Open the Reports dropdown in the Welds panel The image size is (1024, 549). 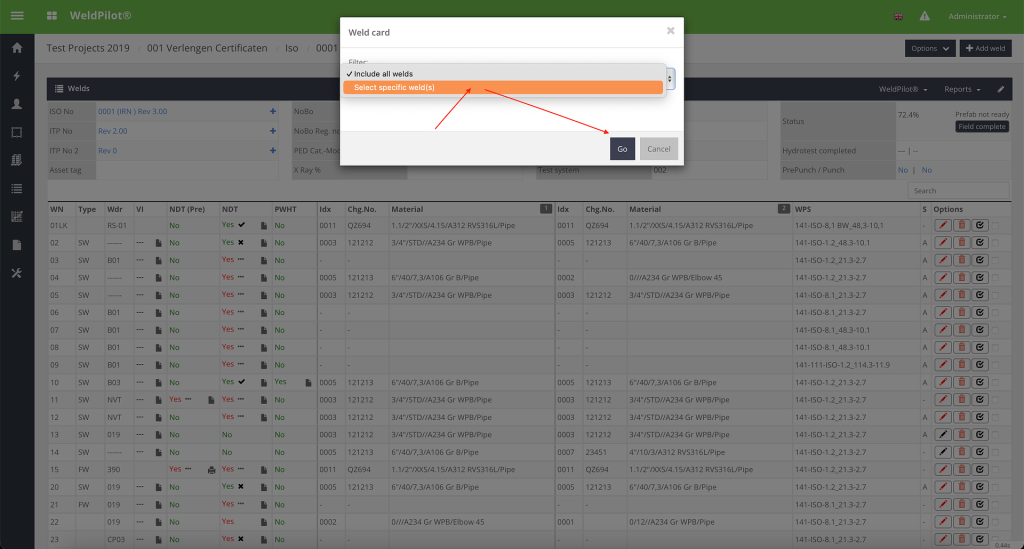(961, 89)
